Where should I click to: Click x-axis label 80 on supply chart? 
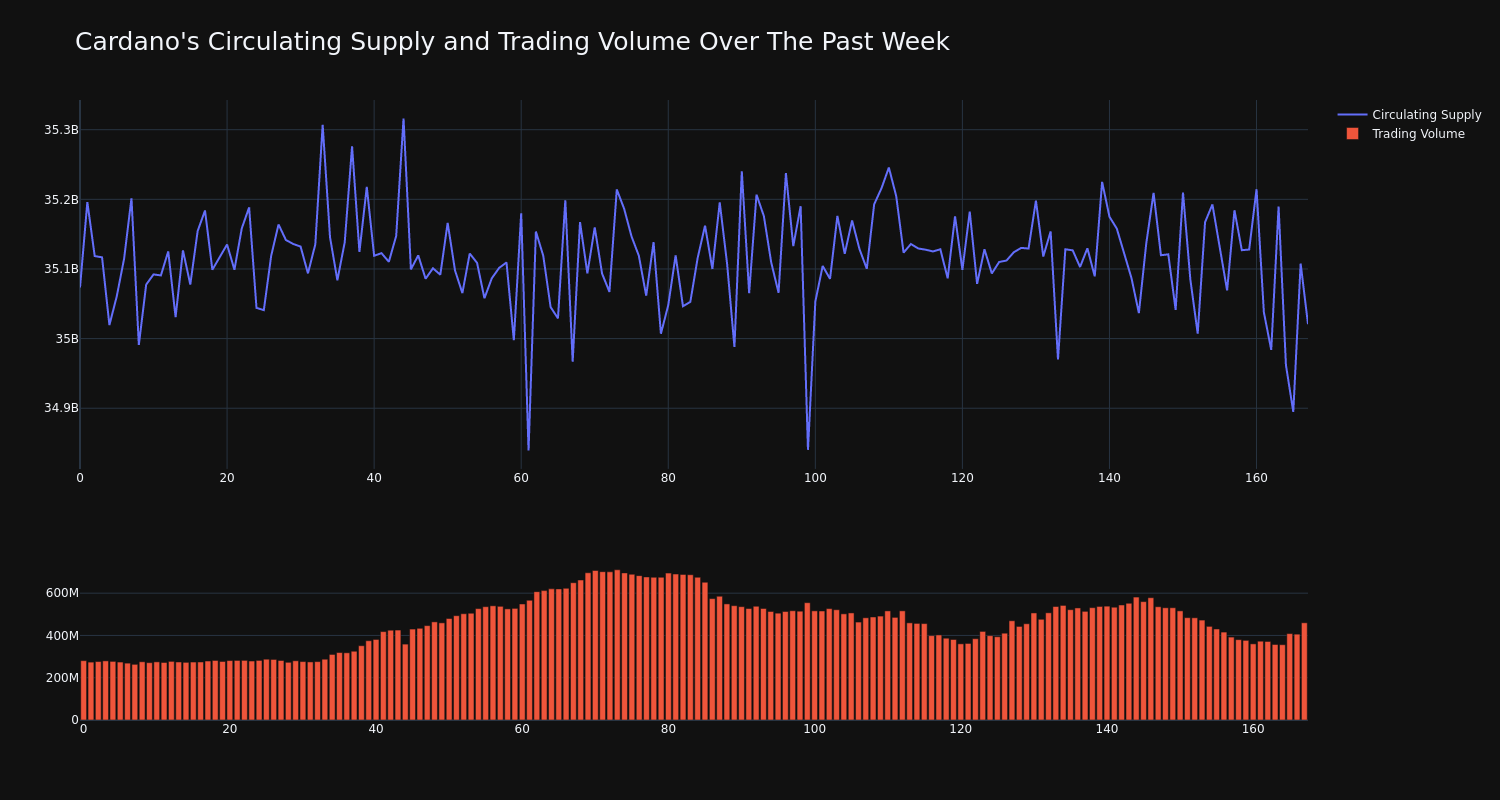[668, 478]
